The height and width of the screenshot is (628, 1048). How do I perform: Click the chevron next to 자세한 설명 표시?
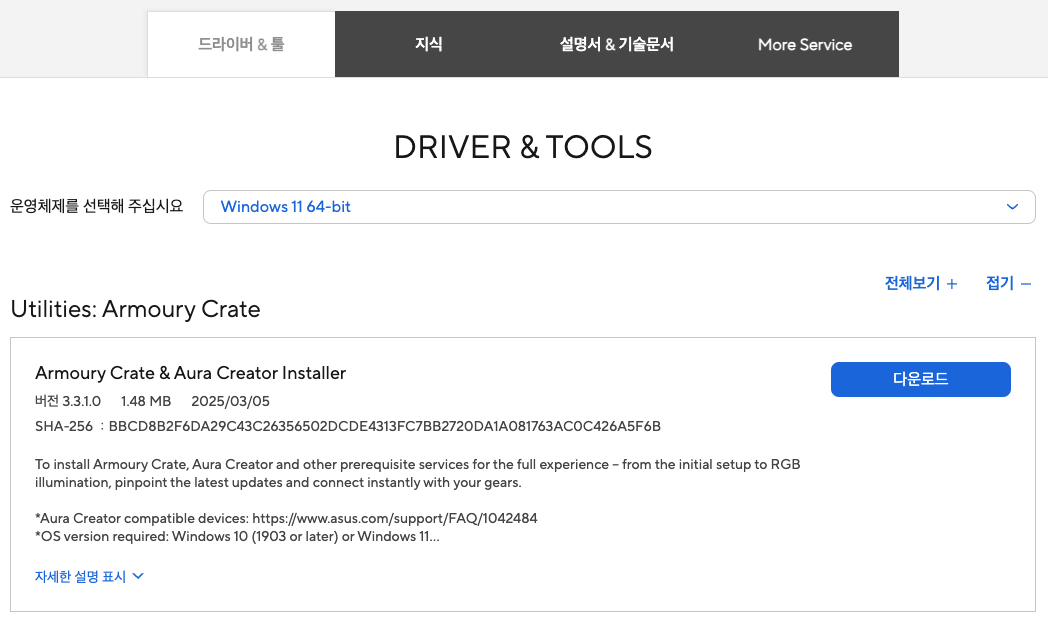pyautogui.click(x=138, y=576)
